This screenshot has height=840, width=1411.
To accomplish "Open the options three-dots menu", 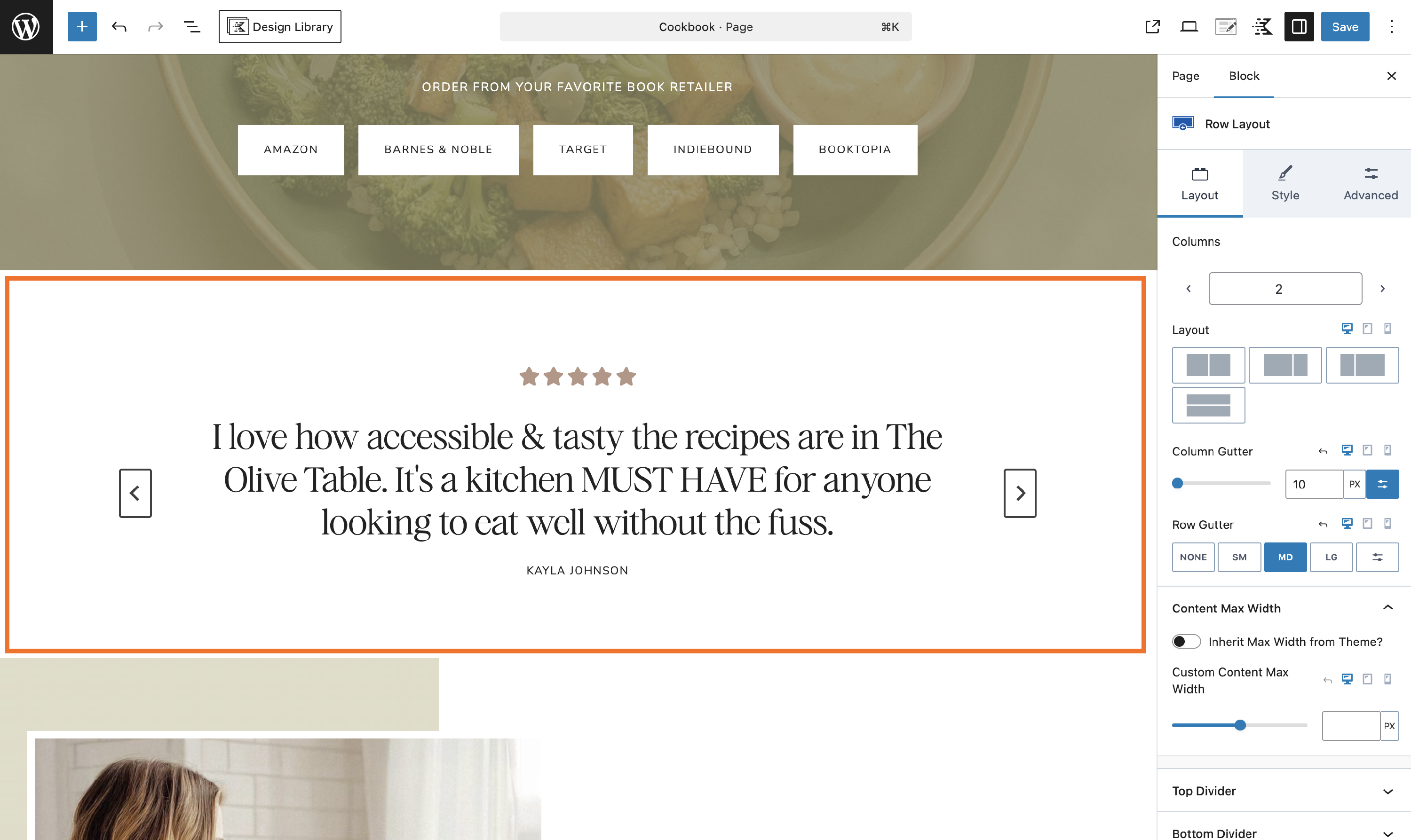I will 1391,27.
